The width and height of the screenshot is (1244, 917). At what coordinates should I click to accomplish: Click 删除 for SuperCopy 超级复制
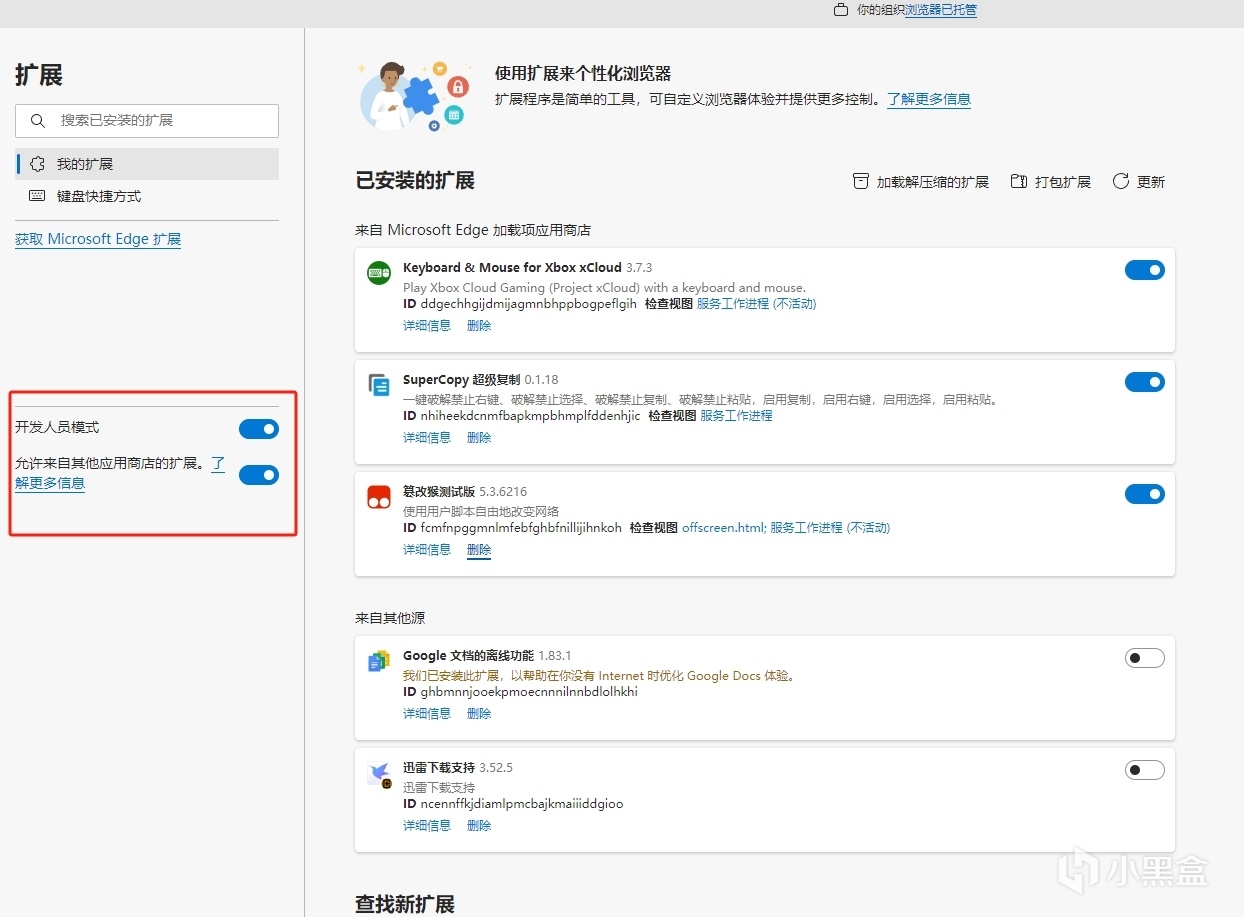pyautogui.click(x=479, y=437)
